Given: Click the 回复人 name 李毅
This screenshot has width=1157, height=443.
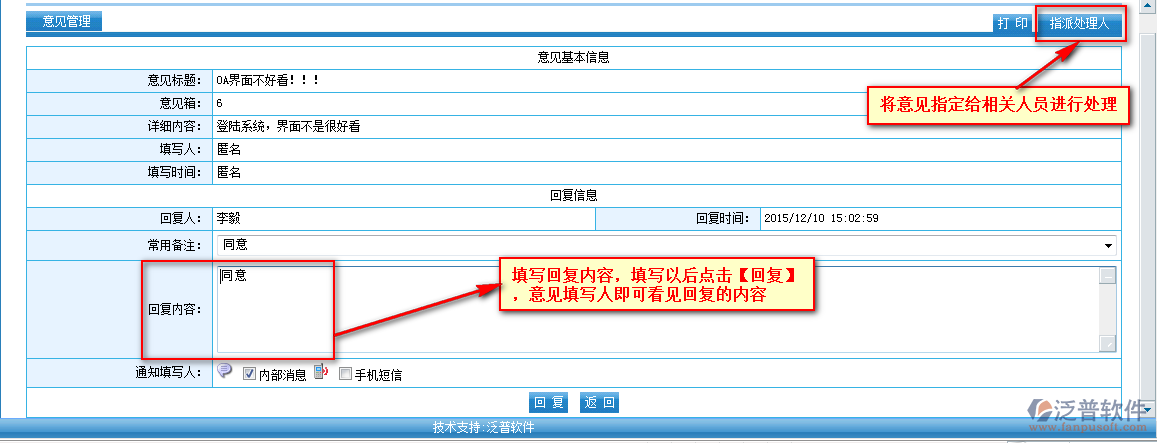Looking at the screenshot, I should [x=229, y=218].
